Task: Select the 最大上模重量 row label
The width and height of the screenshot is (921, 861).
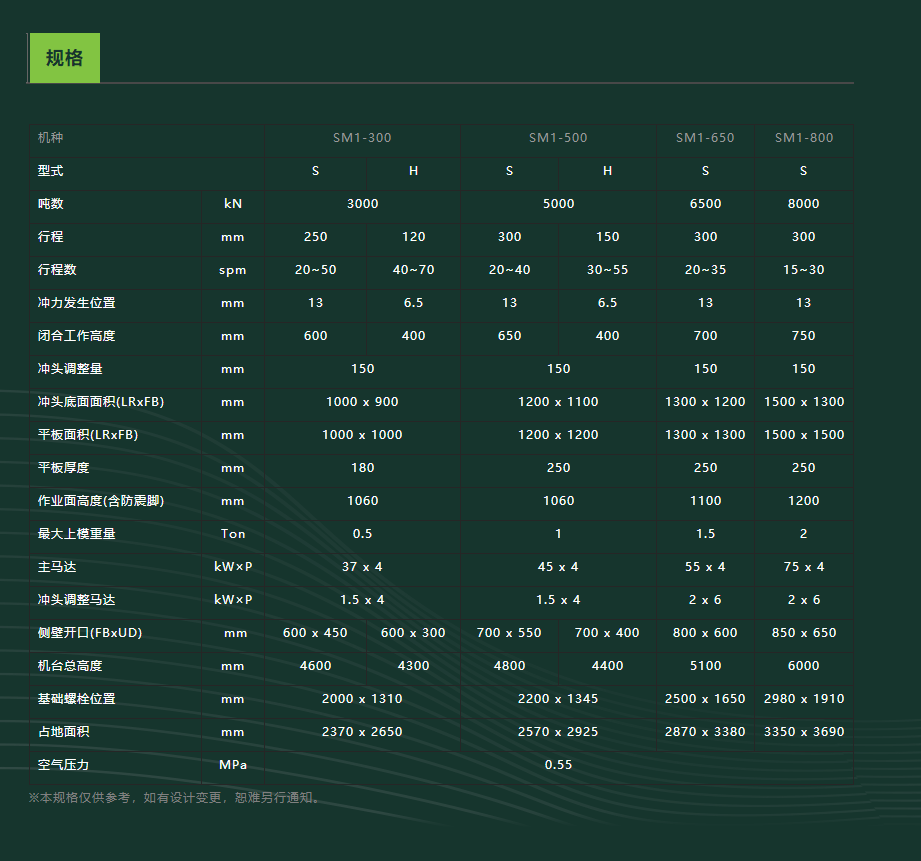Action: click(x=77, y=534)
